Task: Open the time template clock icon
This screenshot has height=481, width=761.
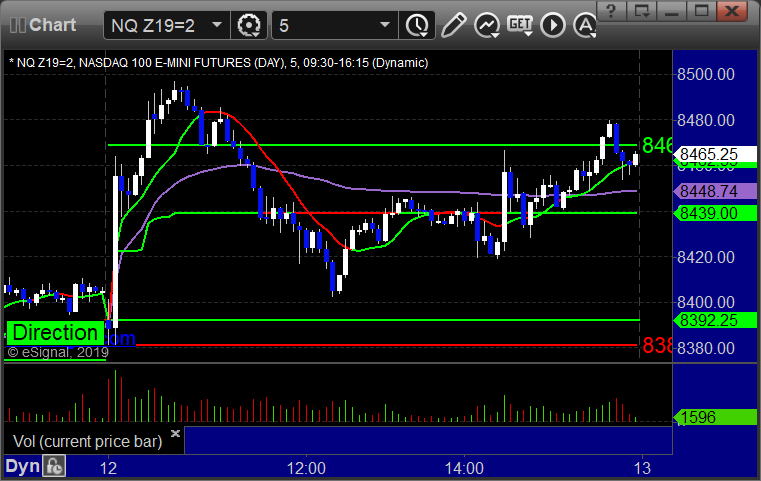Action: coord(417,25)
